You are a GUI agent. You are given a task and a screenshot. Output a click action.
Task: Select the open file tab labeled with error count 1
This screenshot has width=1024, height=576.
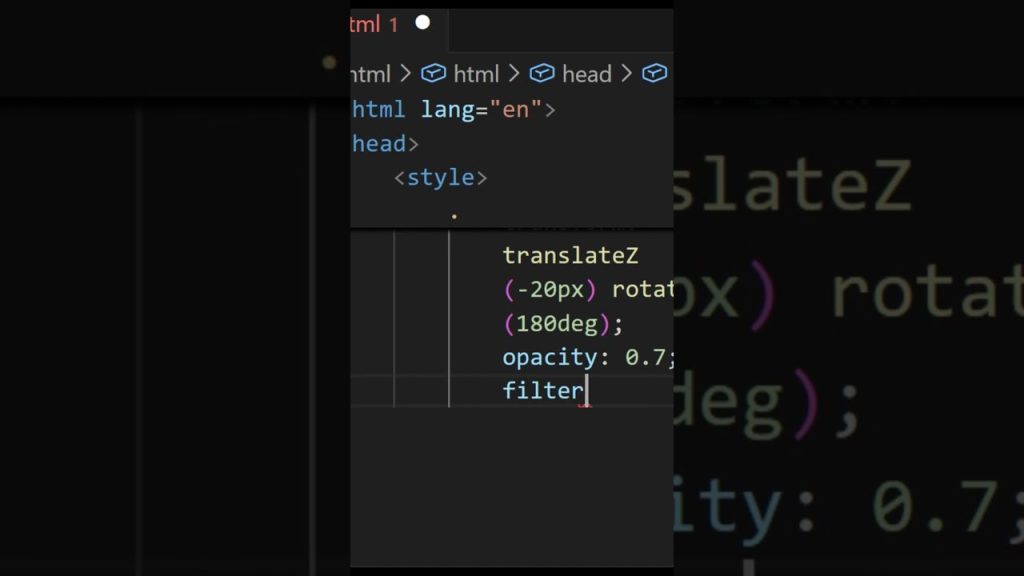(376, 25)
